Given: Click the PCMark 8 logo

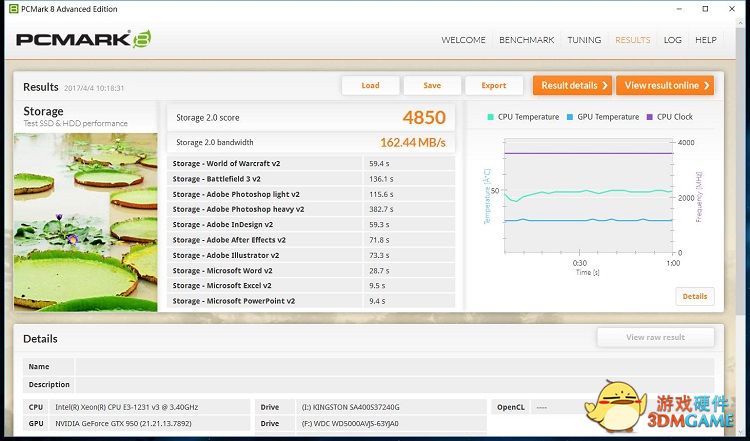Looking at the screenshot, I should pyautogui.click(x=84, y=39).
